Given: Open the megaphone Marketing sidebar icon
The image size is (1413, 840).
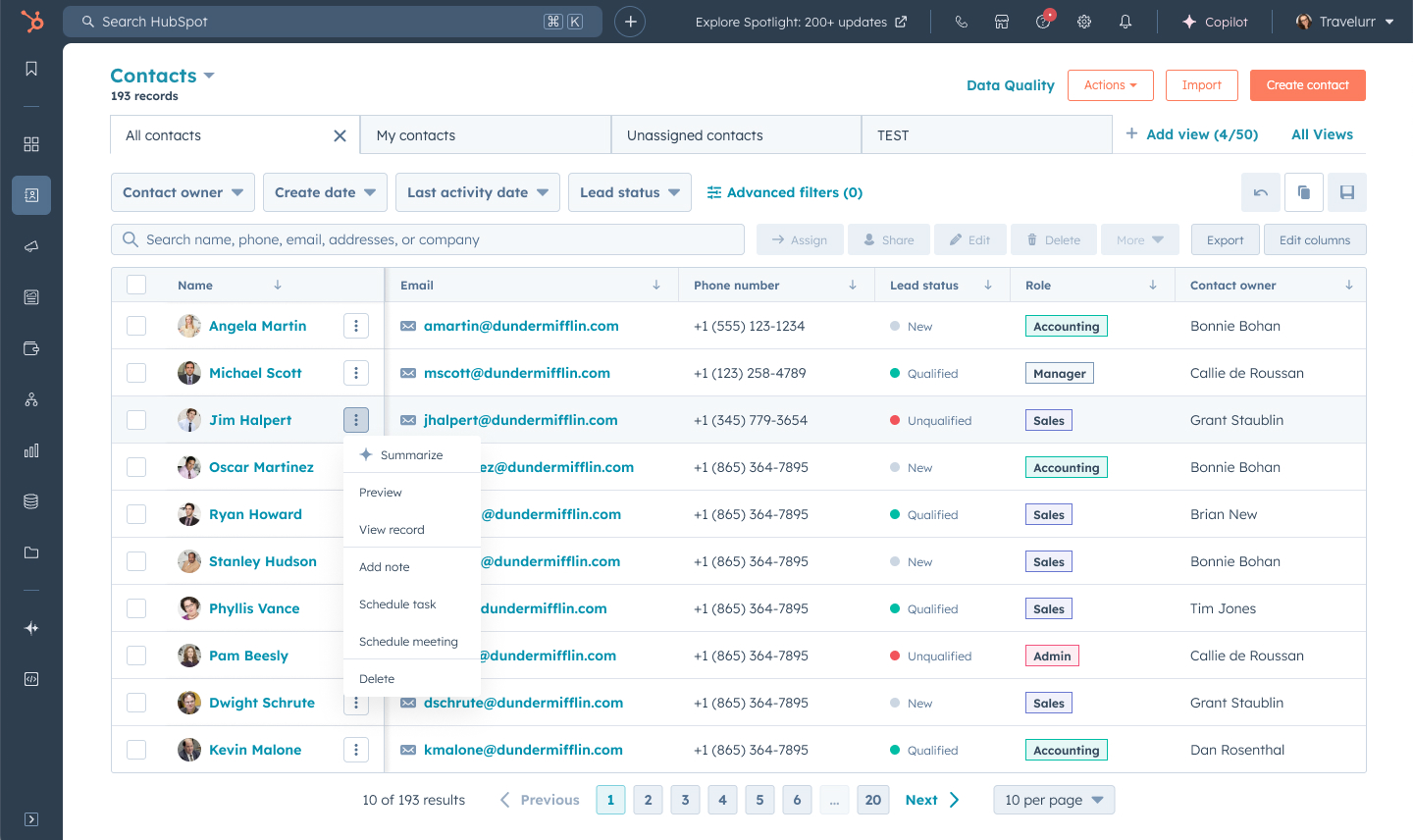Looking at the screenshot, I should click(31, 246).
